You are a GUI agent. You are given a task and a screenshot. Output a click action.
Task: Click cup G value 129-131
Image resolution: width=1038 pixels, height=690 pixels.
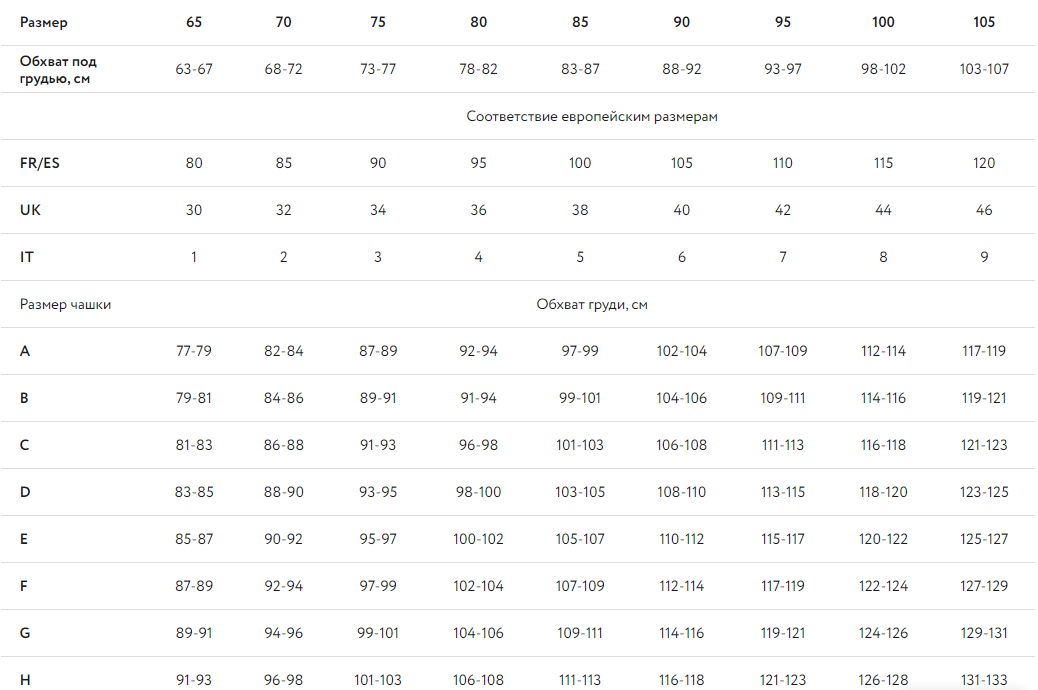click(x=984, y=633)
